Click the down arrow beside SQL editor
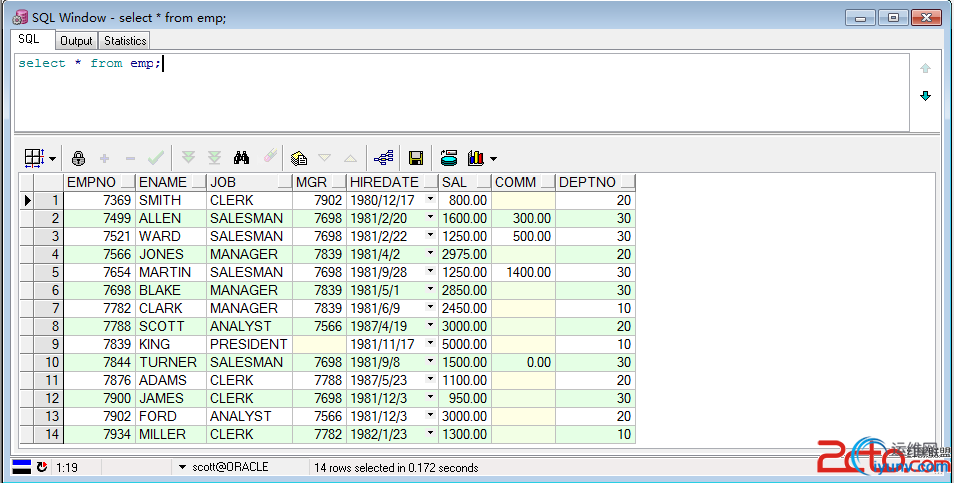 [925, 96]
